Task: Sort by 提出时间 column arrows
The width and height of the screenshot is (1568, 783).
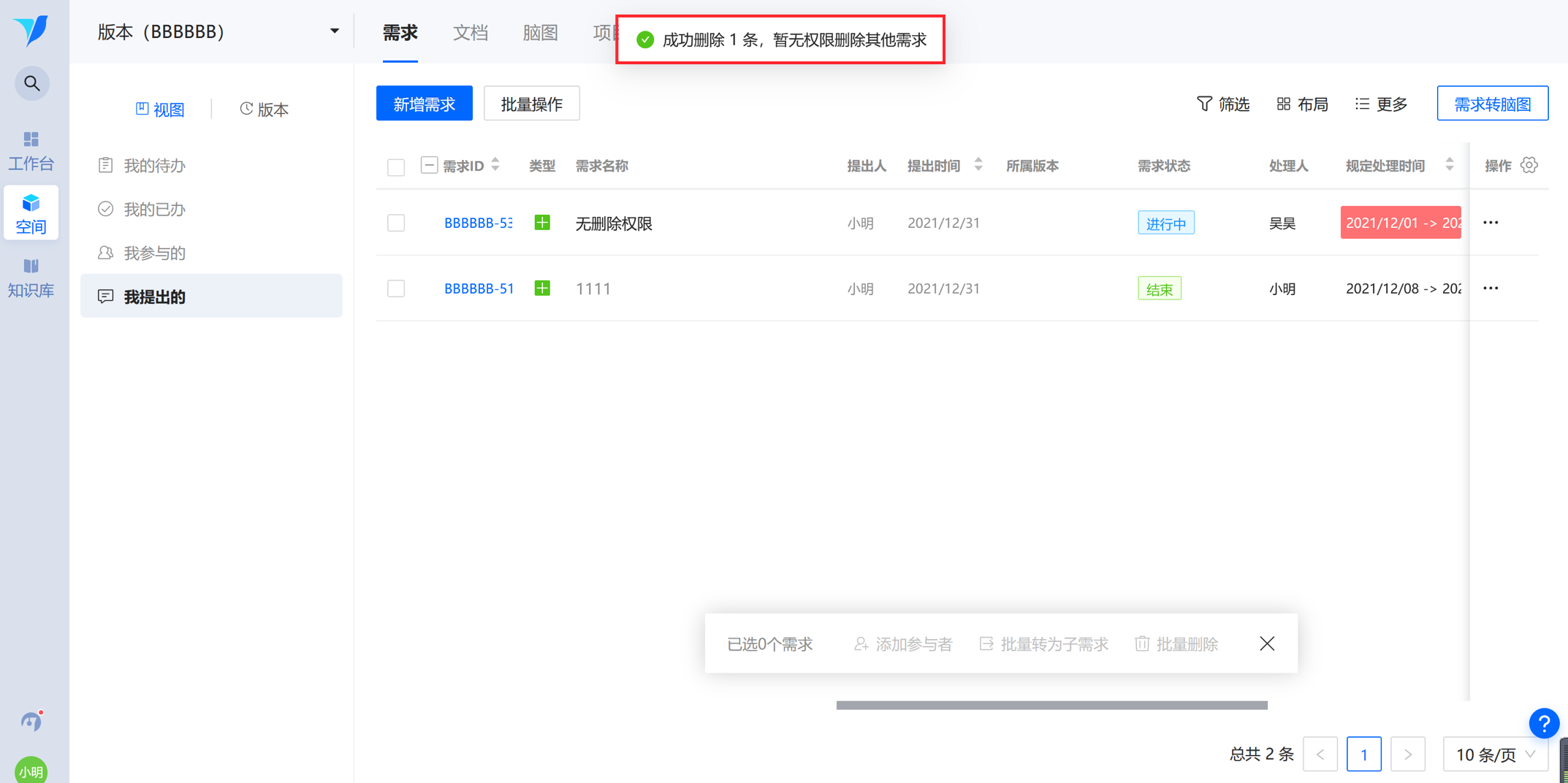Action: 978,165
